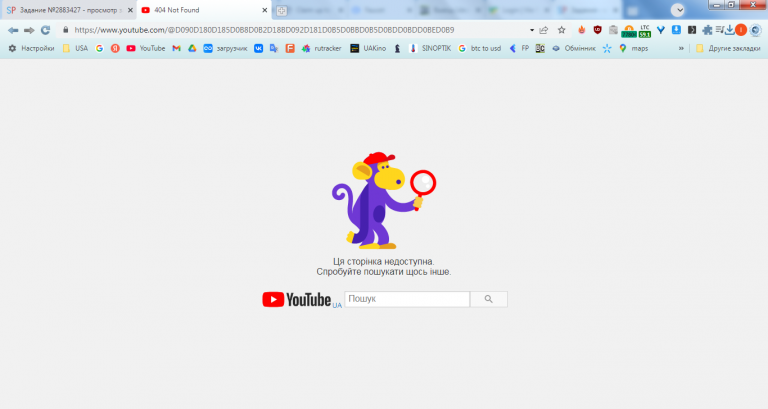Open the Google Drive bookmark
This screenshot has height=409, width=768.
point(192,48)
